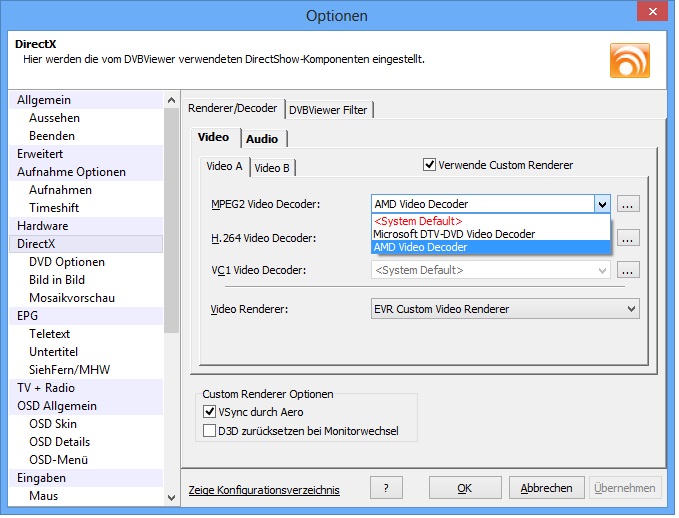Open Zeige Konfigurationsverzeichnis link
The image size is (679, 518).
point(265,492)
